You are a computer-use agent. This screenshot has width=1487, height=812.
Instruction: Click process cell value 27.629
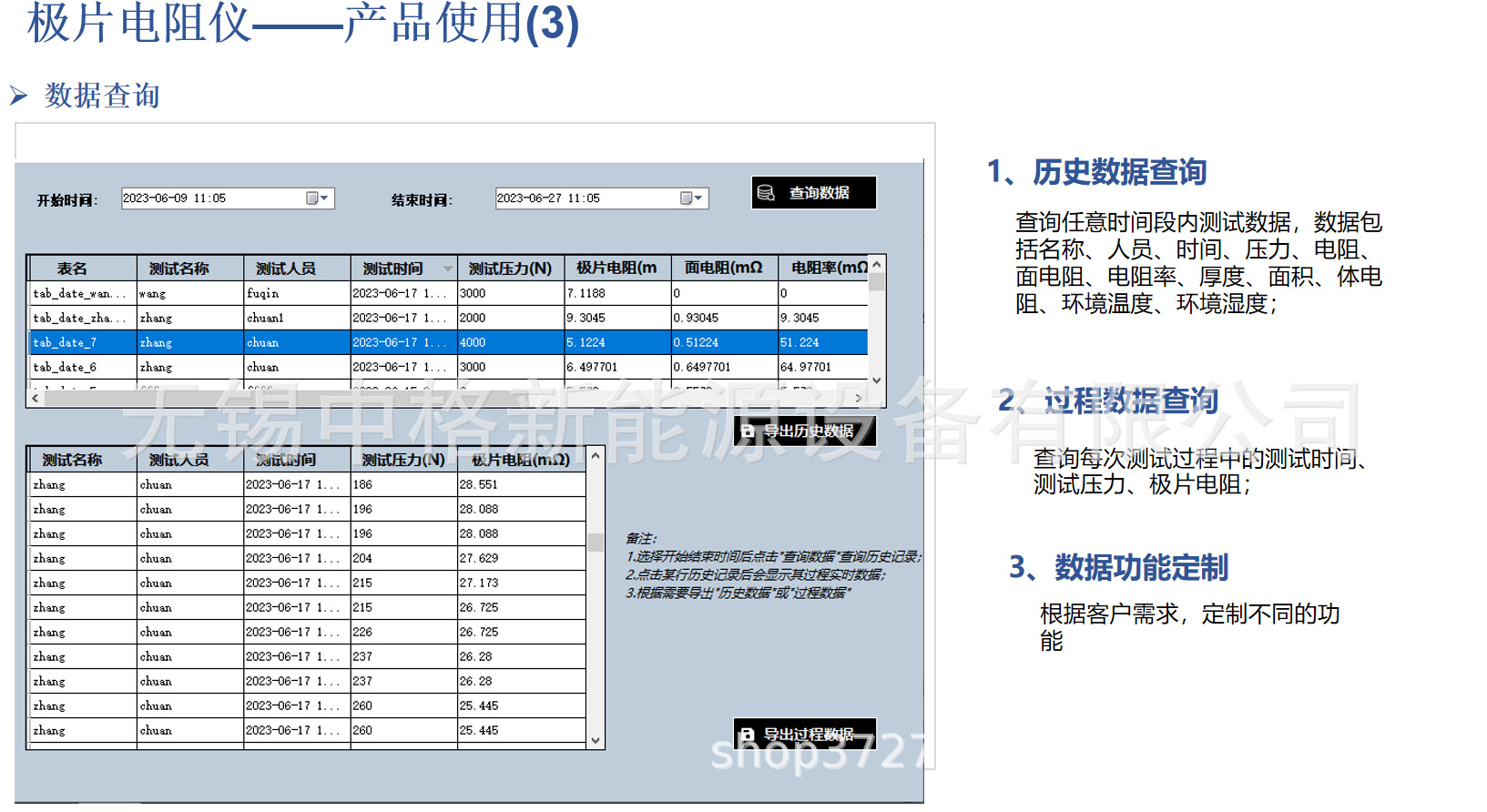click(x=521, y=558)
